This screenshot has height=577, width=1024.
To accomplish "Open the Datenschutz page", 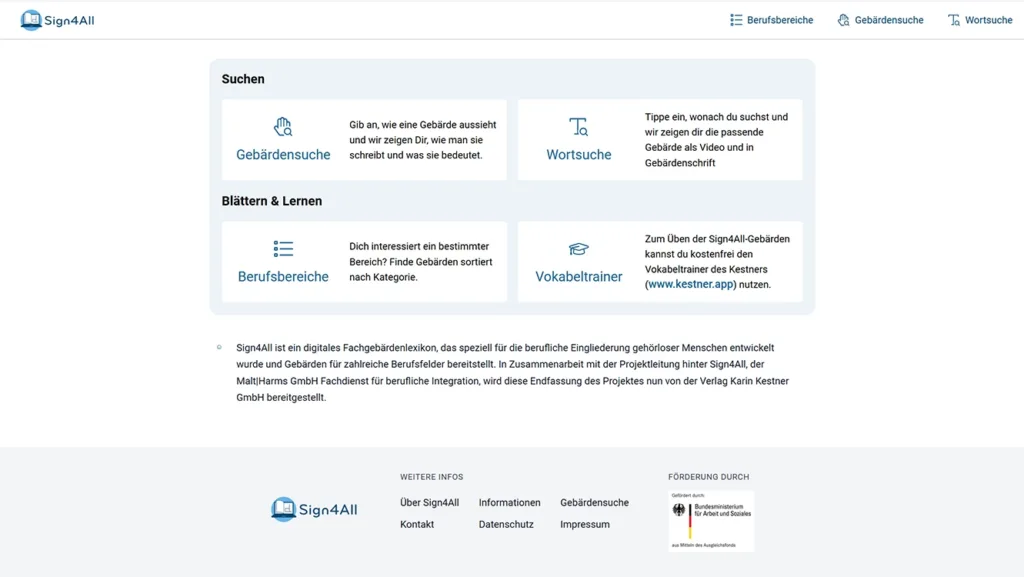I will tap(506, 523).
